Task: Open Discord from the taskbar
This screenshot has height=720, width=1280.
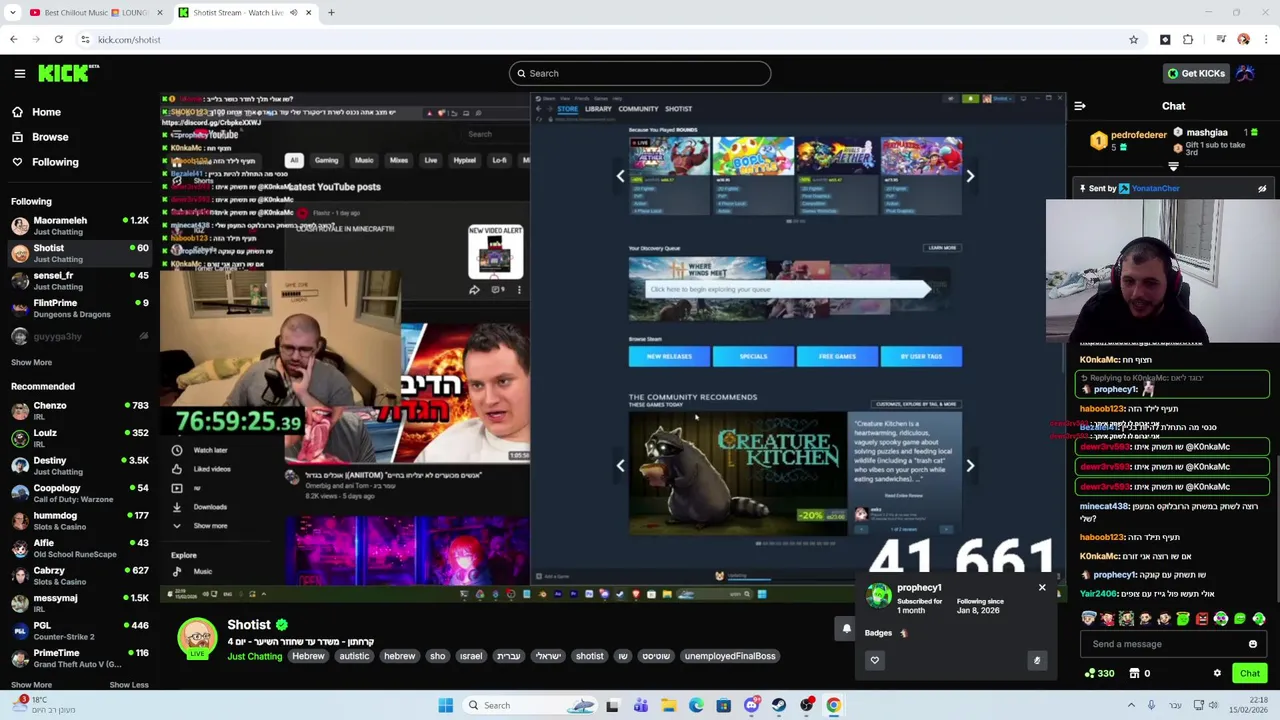Action: pyautogui.click(x=752, y=705)
